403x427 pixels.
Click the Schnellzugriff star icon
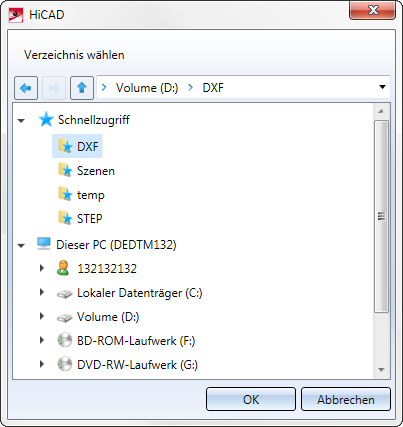coord(46,120)
